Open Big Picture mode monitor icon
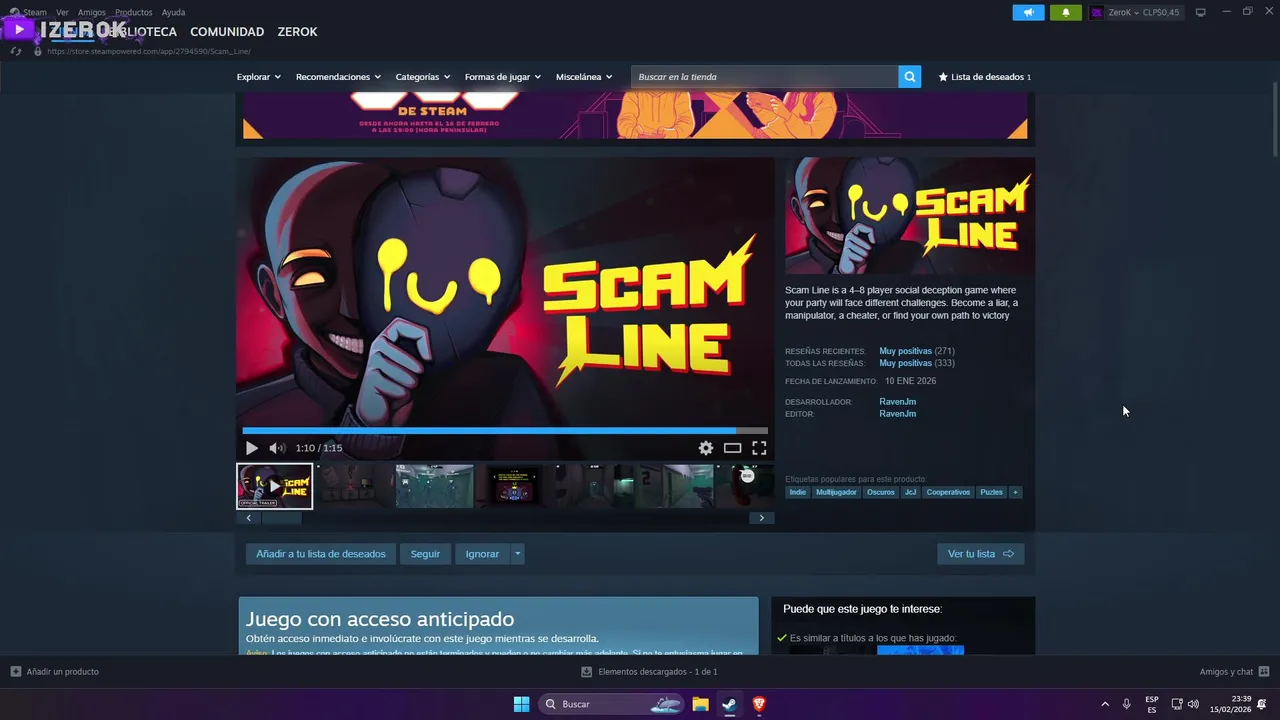1280x720 pixels. (x=1201, y=12)
